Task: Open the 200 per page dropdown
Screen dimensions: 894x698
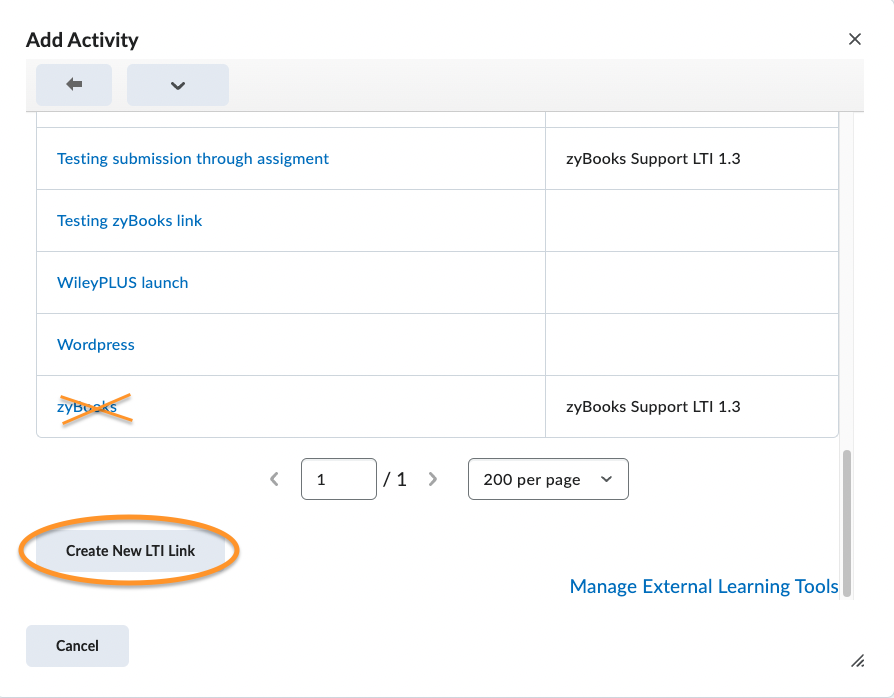Action: pyautogui.click(x=548, y=479)
